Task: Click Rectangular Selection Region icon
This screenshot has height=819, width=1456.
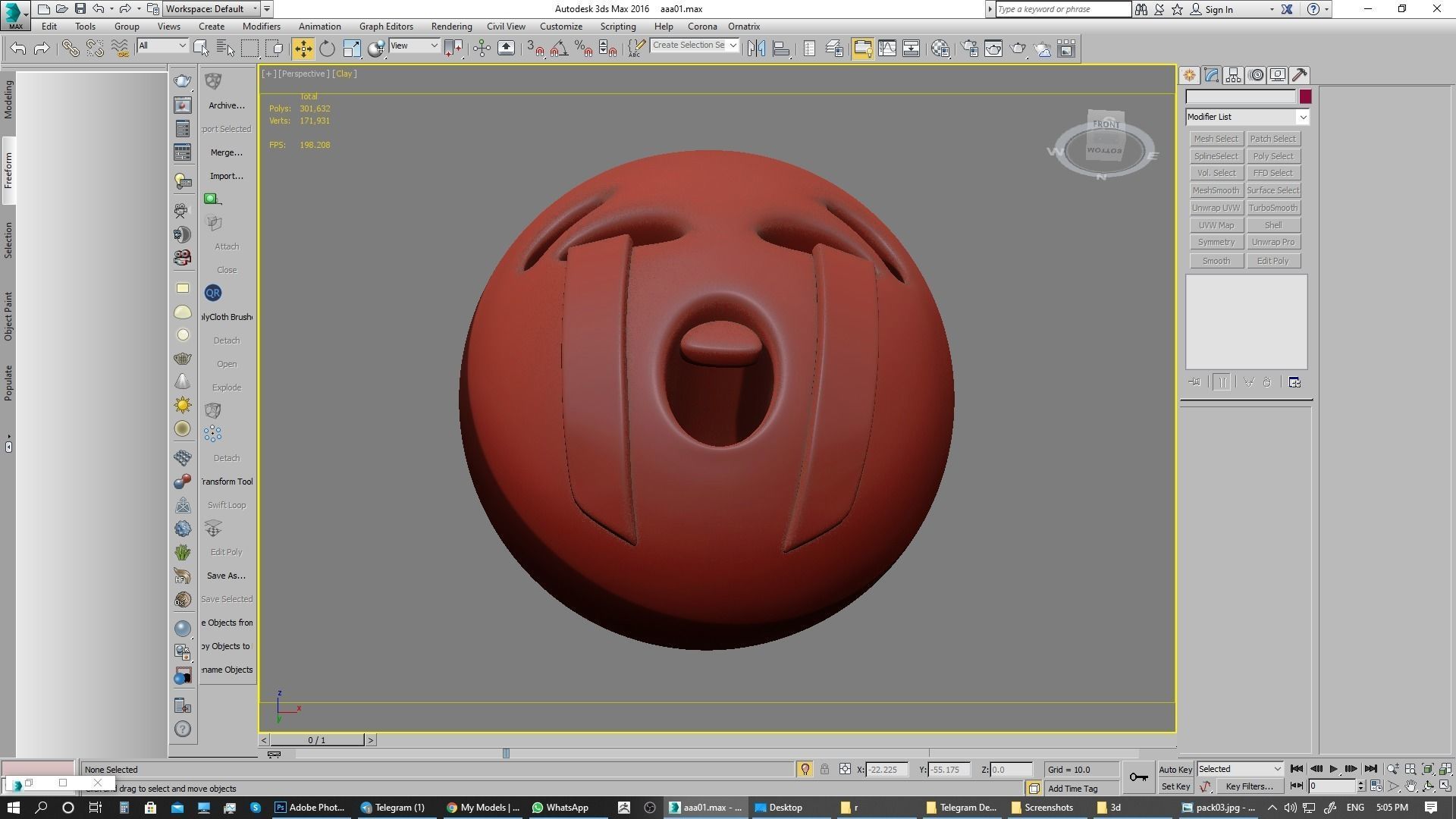Action: 249,49
